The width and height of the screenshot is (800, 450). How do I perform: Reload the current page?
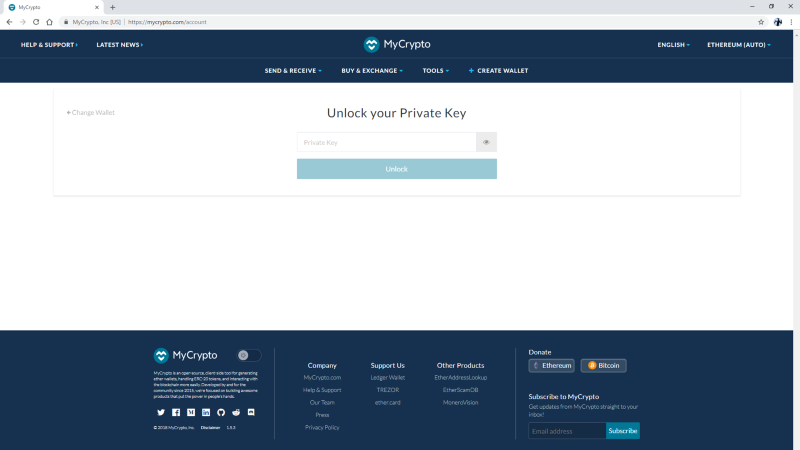36,22
